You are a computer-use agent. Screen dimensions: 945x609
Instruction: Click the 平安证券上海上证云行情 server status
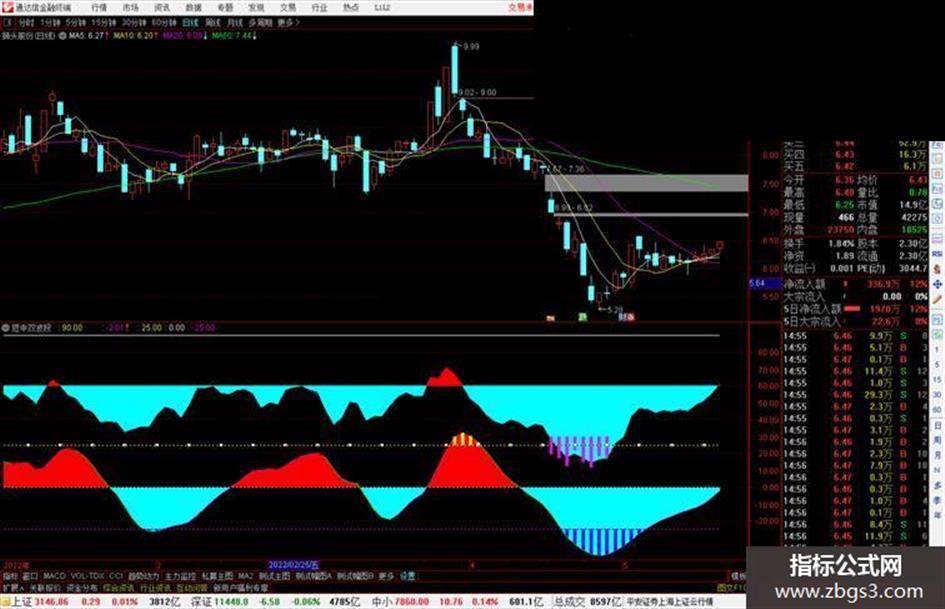670,602
